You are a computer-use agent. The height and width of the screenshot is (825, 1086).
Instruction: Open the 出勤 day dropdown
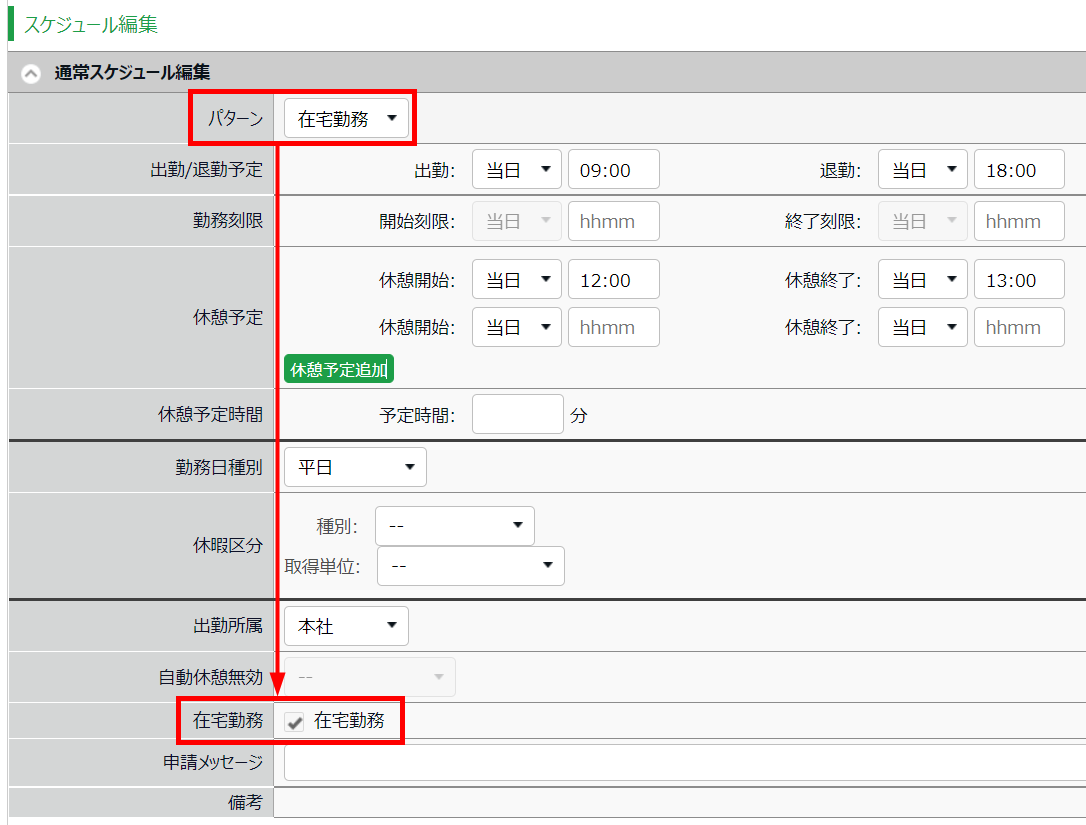point(517,170)
